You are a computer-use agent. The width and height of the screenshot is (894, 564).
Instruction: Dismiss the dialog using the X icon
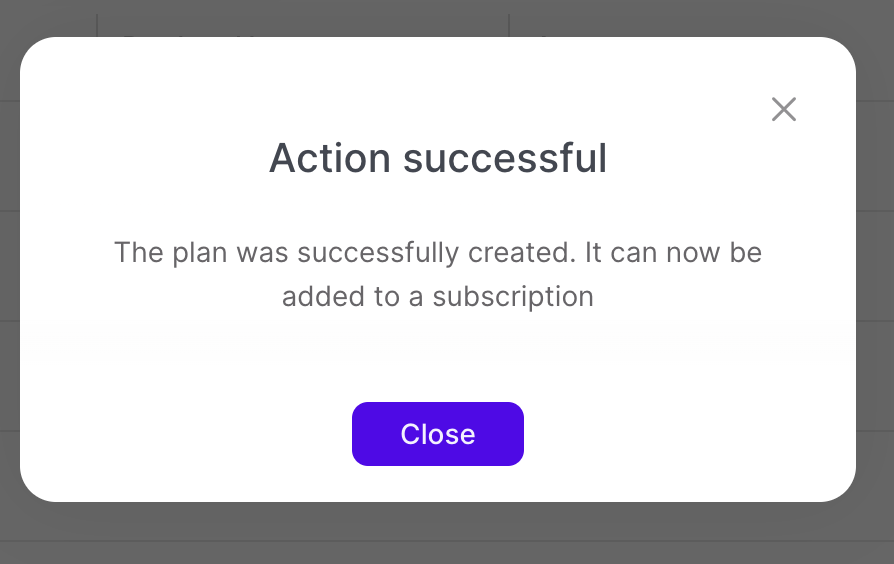click(784, 110)
